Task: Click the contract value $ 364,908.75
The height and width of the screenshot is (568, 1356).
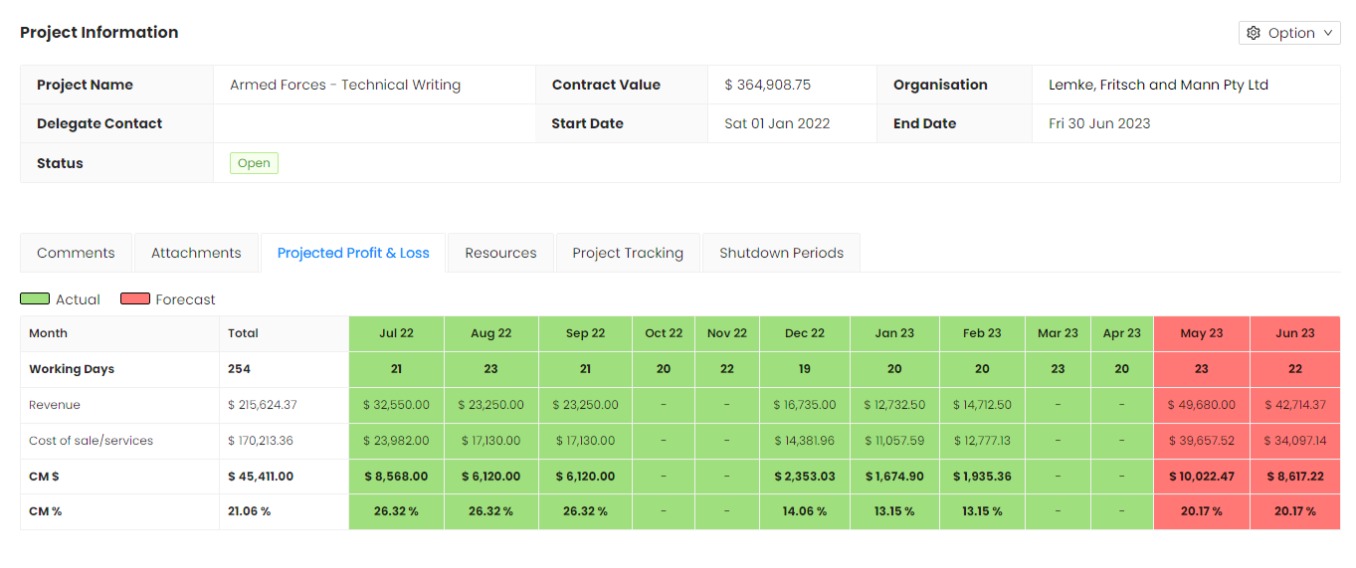Action: [x=767, y=85]
